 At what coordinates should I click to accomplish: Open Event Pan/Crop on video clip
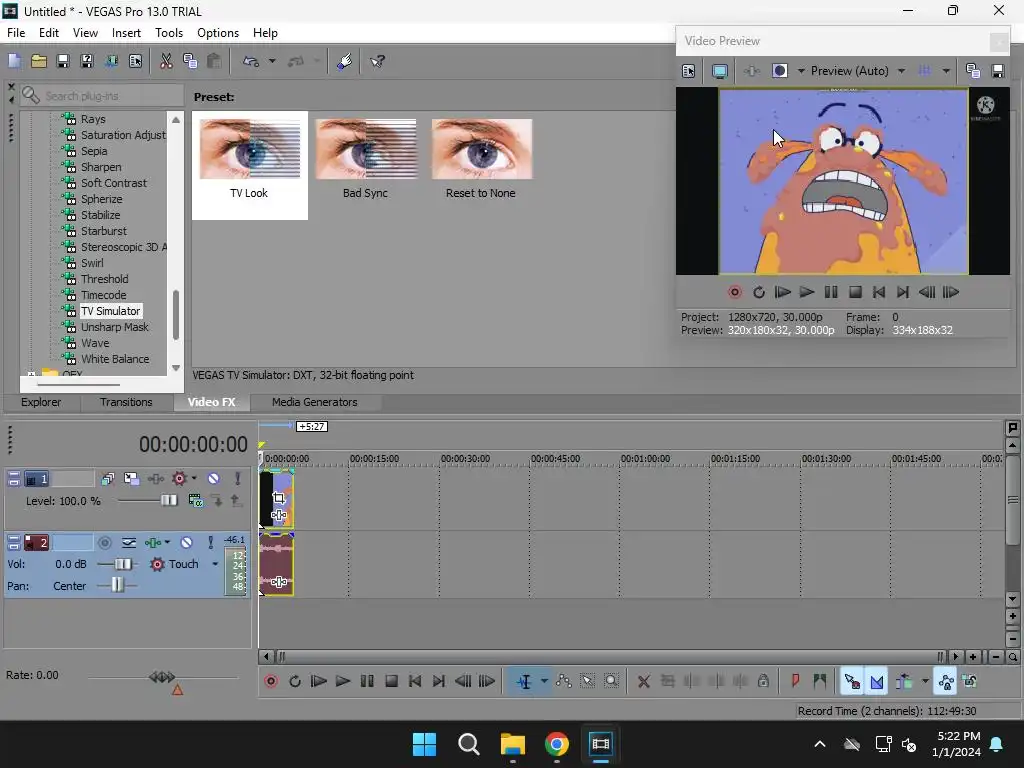[279, 498]
